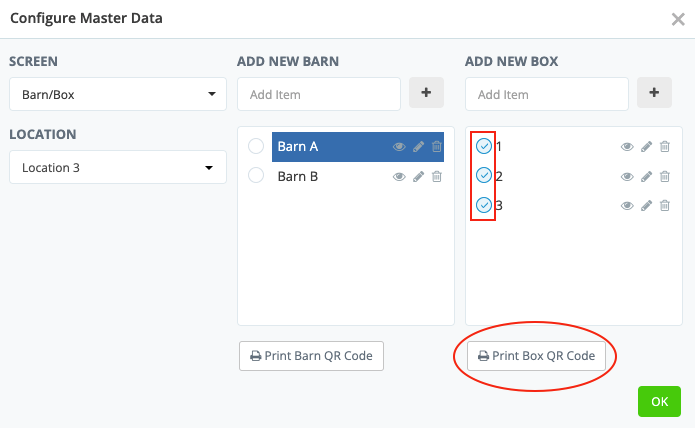
Task: Click the trash icon for Barn A
Action: coord(437,147)
